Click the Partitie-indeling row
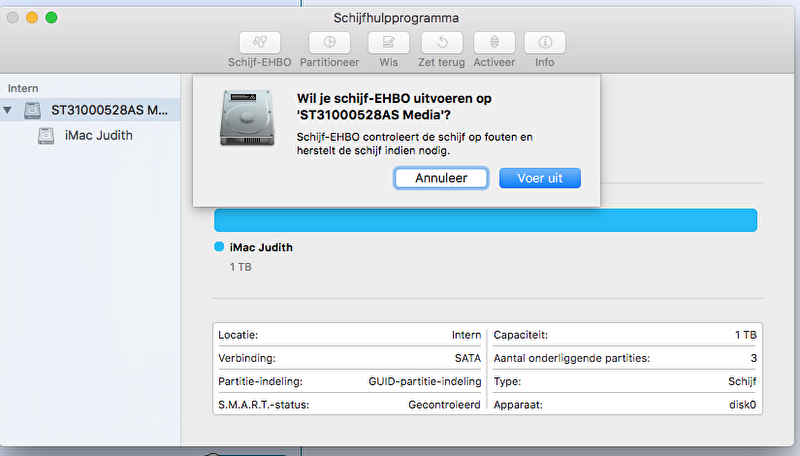 coord(349,381)
